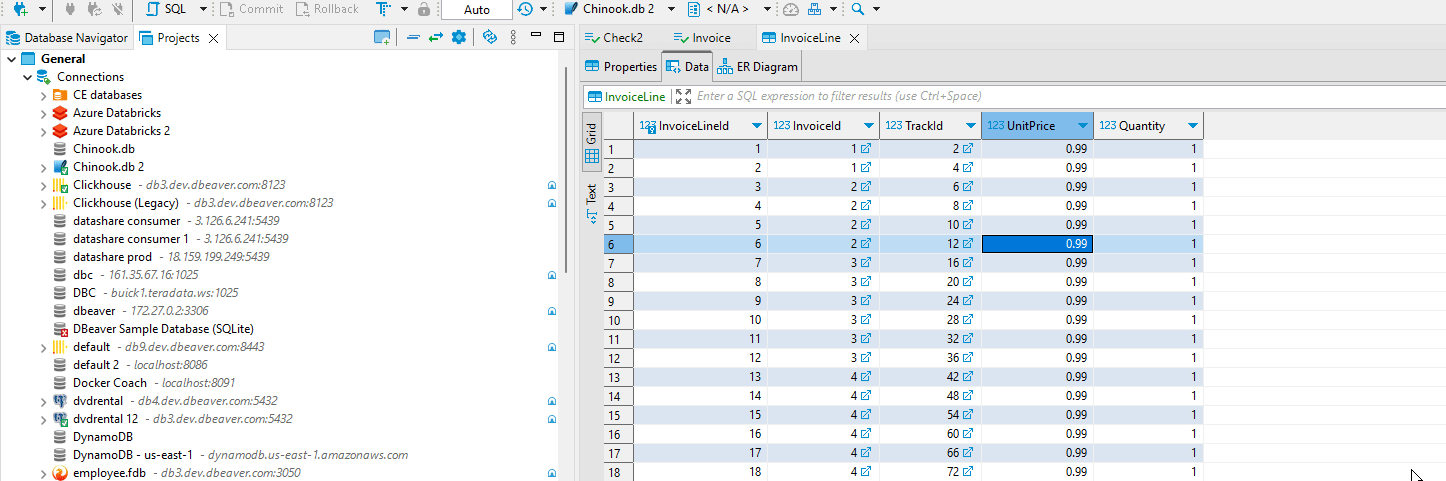Switch to the Properties sub-tab
1446x481 pixels.
click(621, 67)
